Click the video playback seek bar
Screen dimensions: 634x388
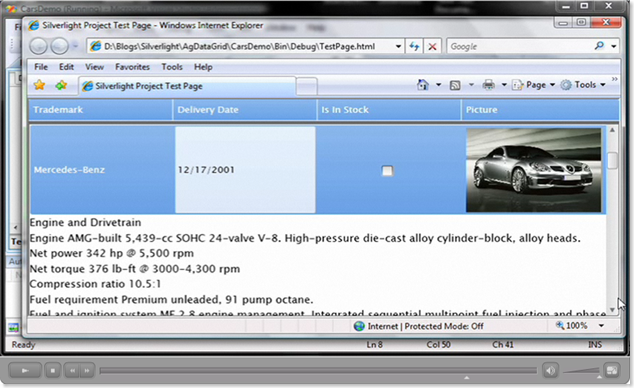tap(318, 370)
